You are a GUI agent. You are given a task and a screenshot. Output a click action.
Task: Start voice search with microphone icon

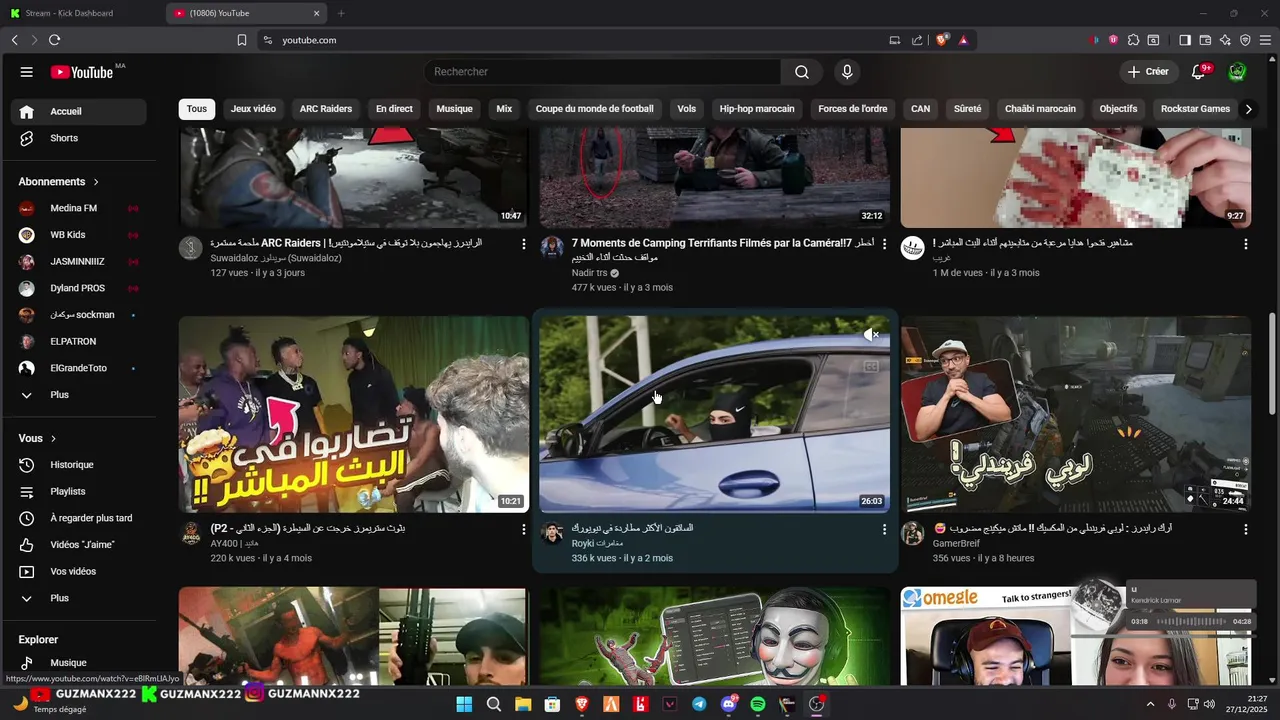847,72
